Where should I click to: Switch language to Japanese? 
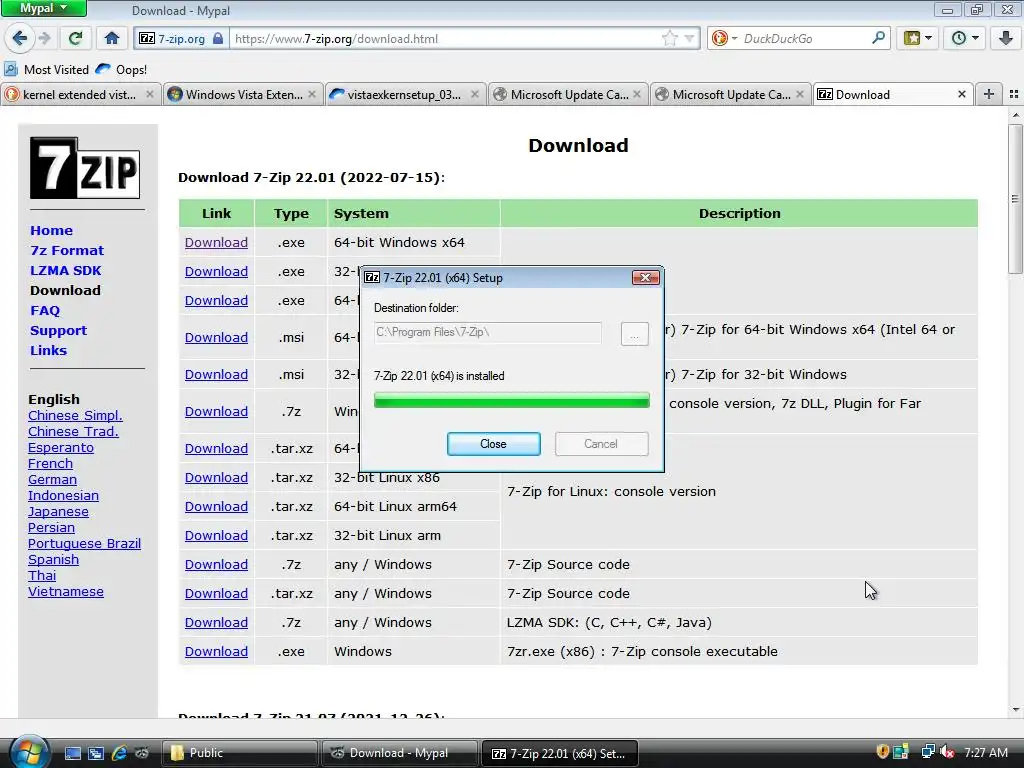point(58,511)
